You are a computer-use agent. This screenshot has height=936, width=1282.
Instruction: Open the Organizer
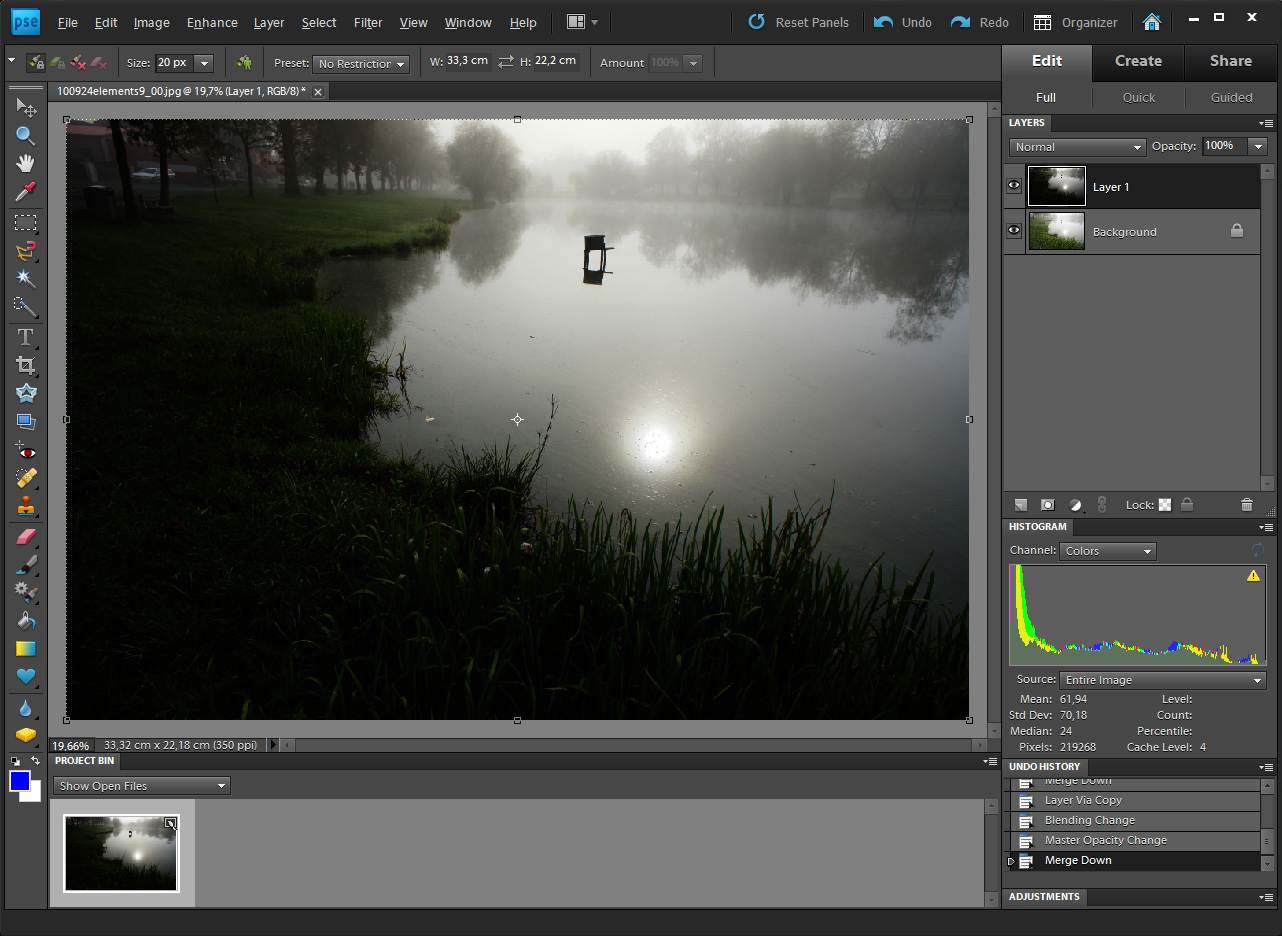(1075, 22)
